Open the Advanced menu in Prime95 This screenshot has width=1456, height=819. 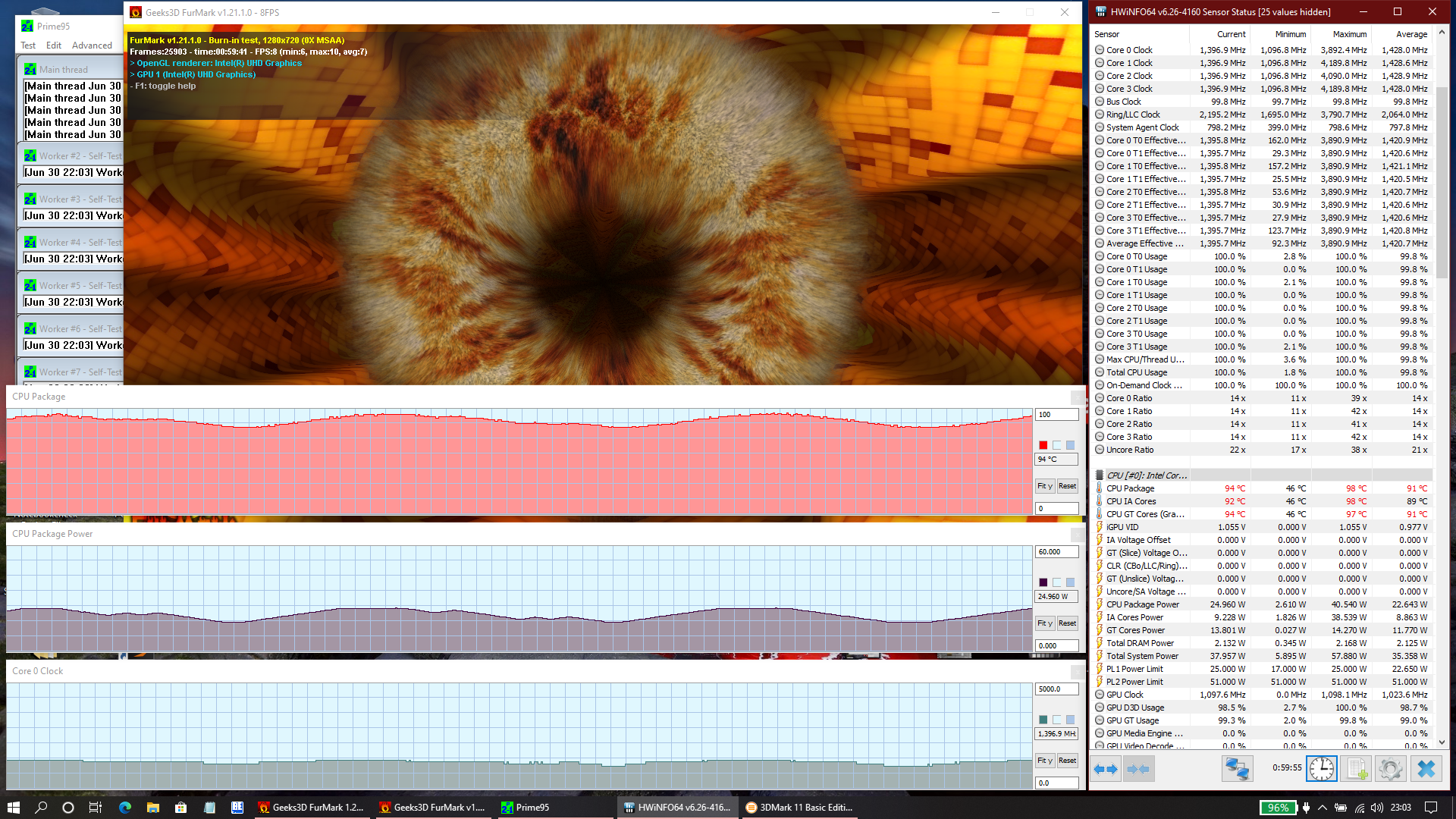tap(92, 45)
